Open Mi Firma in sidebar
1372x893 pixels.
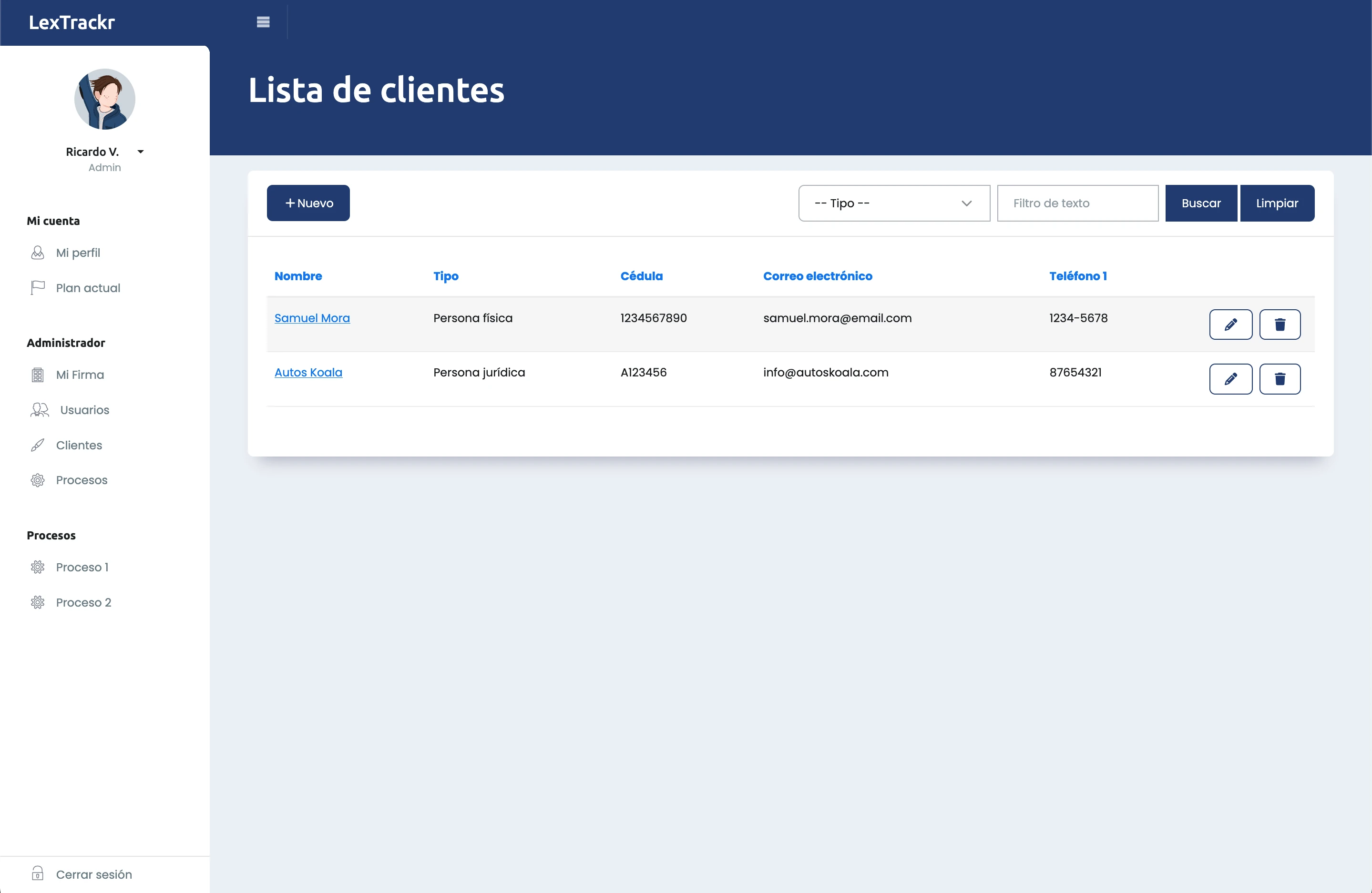click(x=80, y=375)
